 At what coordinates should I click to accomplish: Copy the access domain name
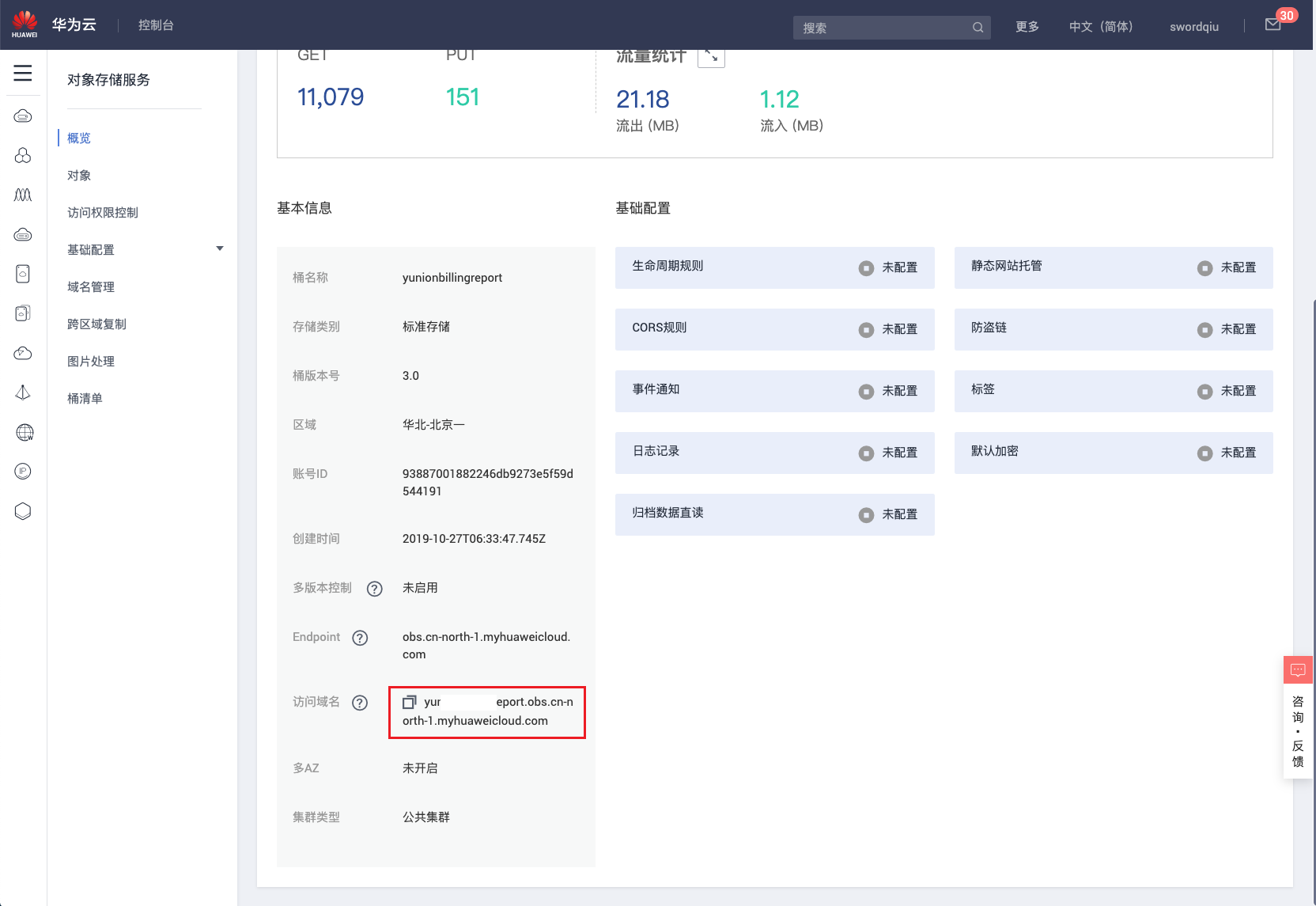pyautogui.click(x=409, y=702)
